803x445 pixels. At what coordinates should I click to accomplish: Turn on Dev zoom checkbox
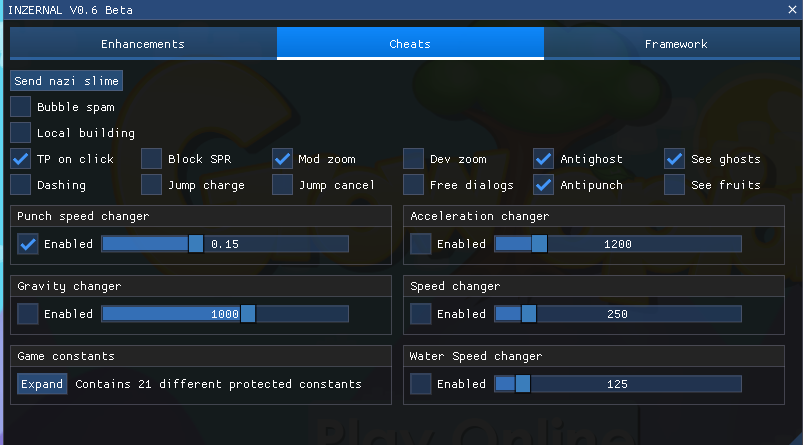pyautogui.click(x=413, y=159)
